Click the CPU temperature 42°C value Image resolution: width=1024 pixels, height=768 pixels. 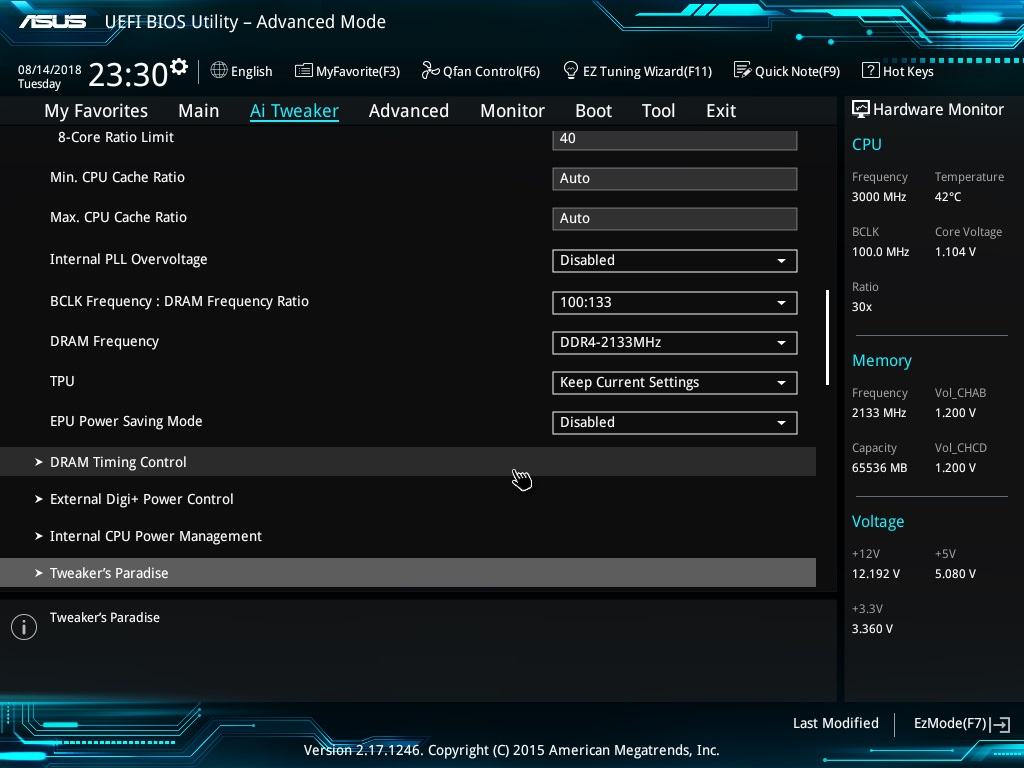pyautogui.click(x=948, y=197)
